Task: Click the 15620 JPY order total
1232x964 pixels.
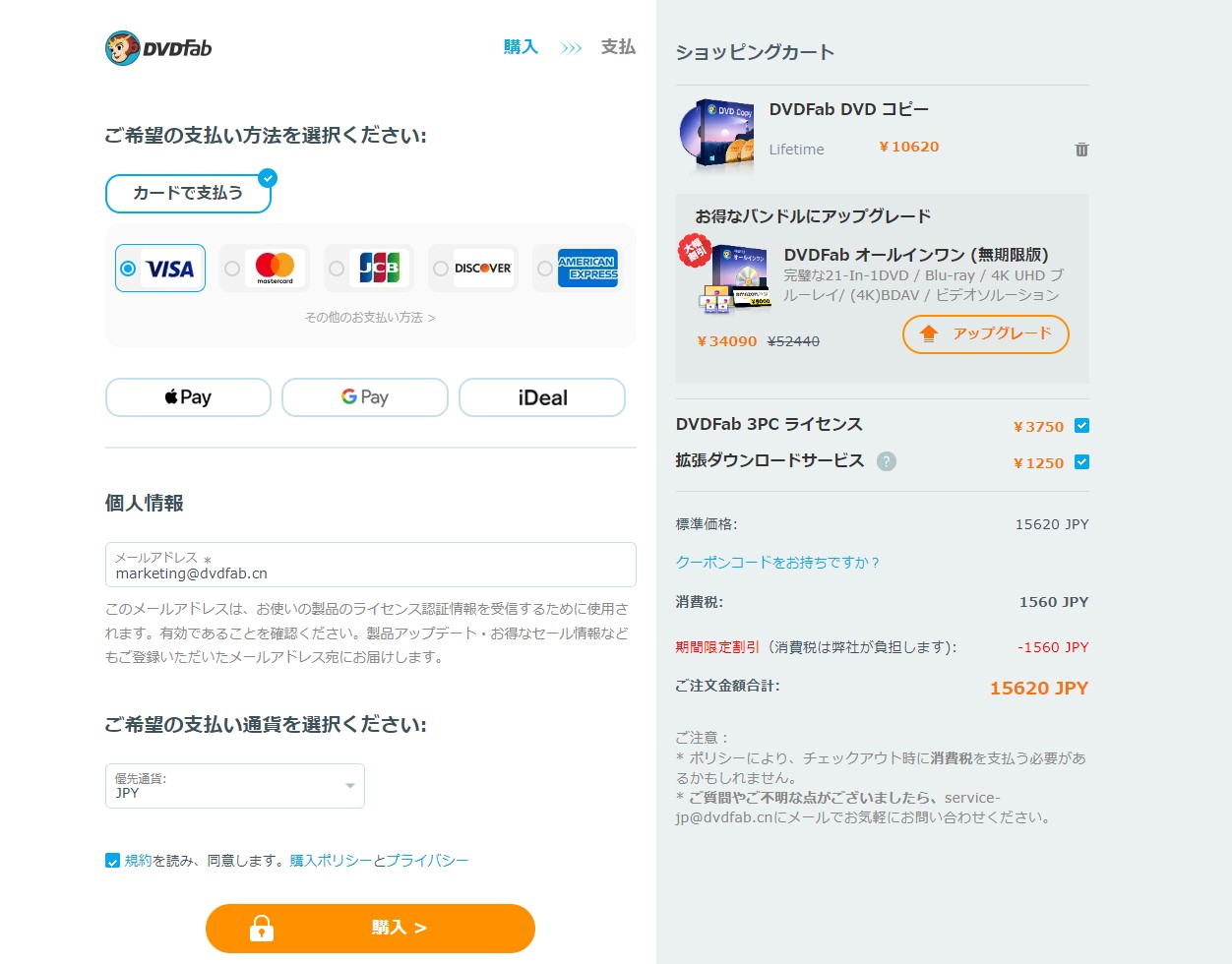Action: (x=1039, y=689)
